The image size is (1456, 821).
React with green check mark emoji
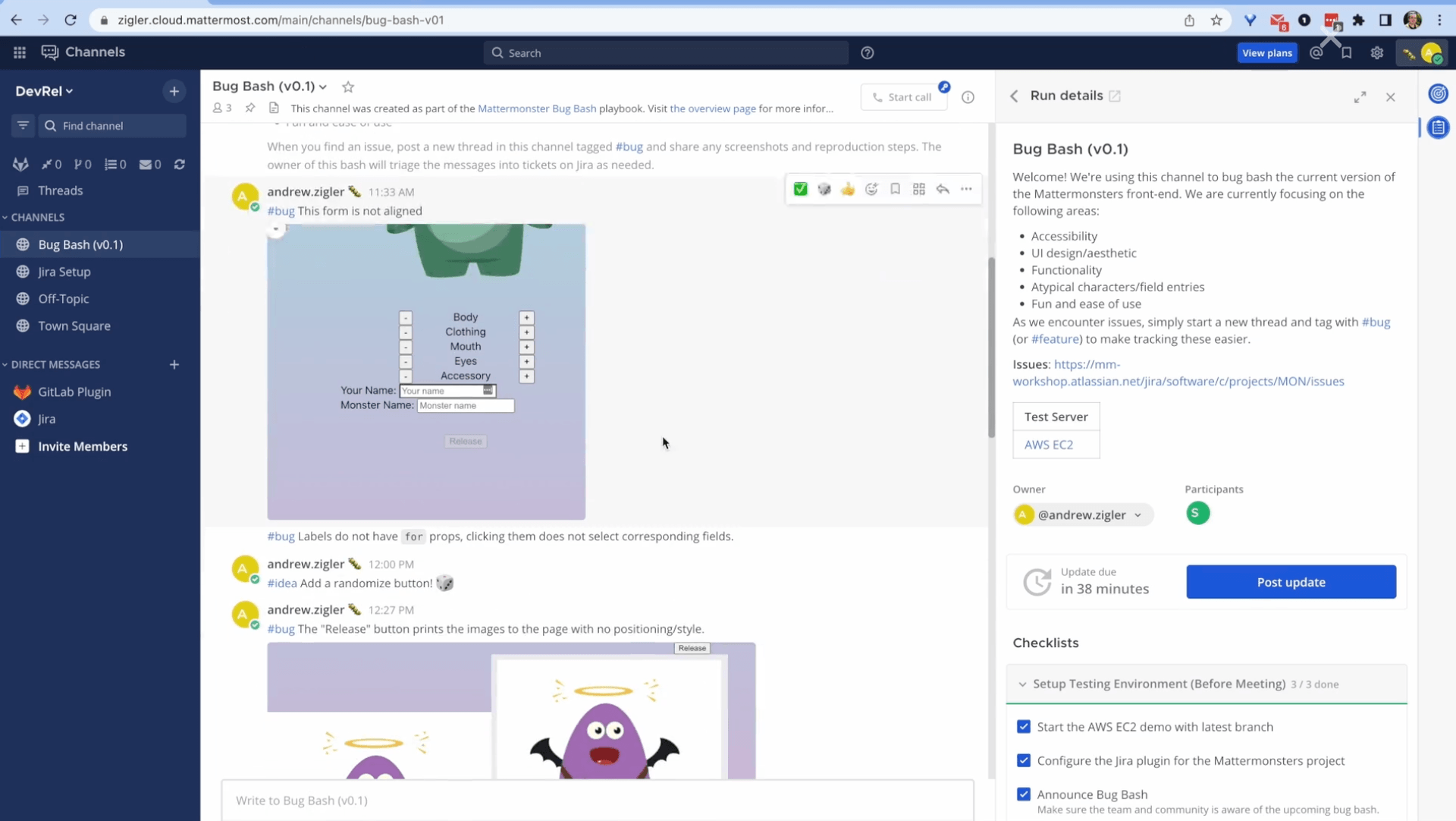coord(801,189)
